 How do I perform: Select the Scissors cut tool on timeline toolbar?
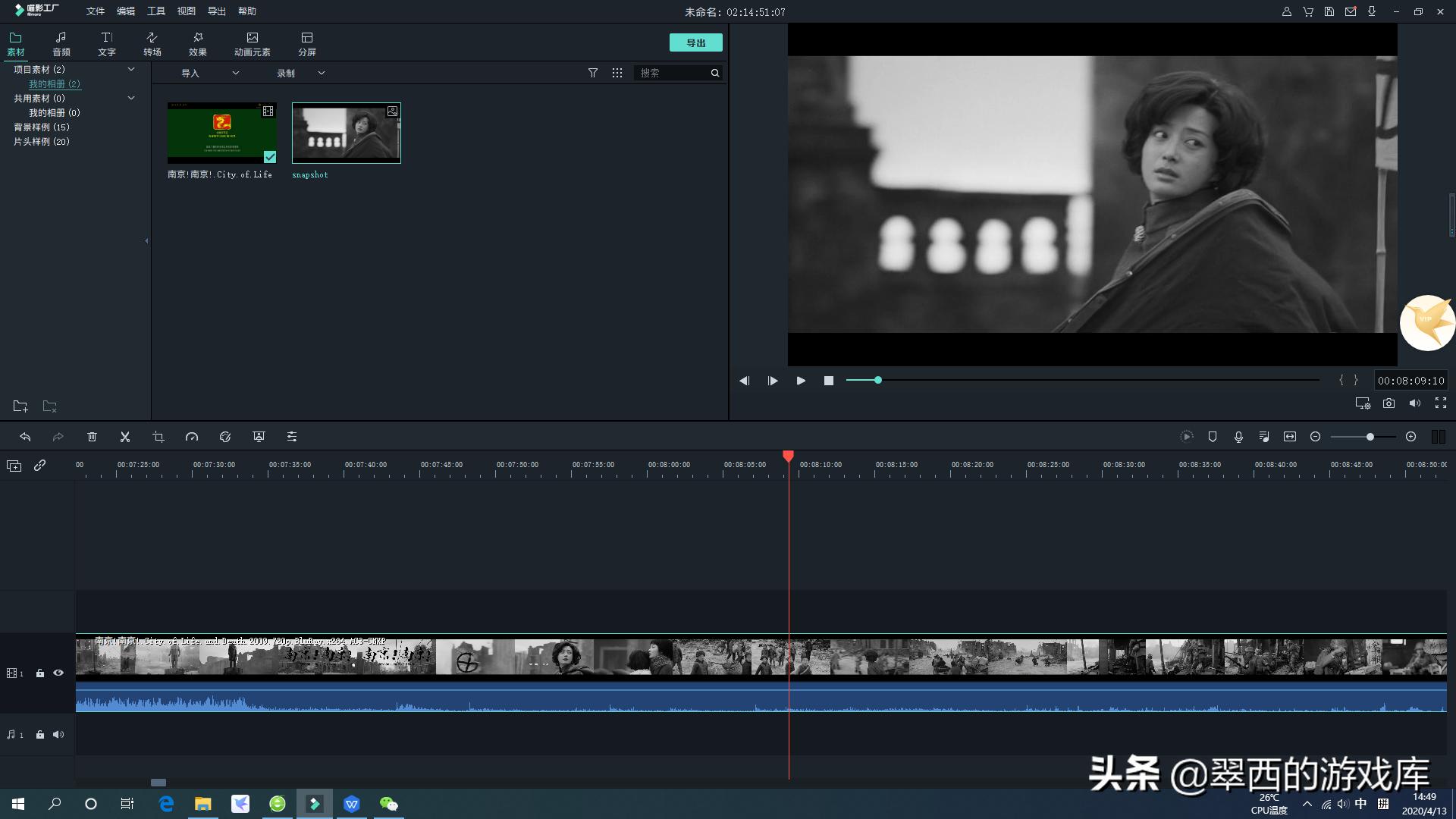tap(125, 437)
